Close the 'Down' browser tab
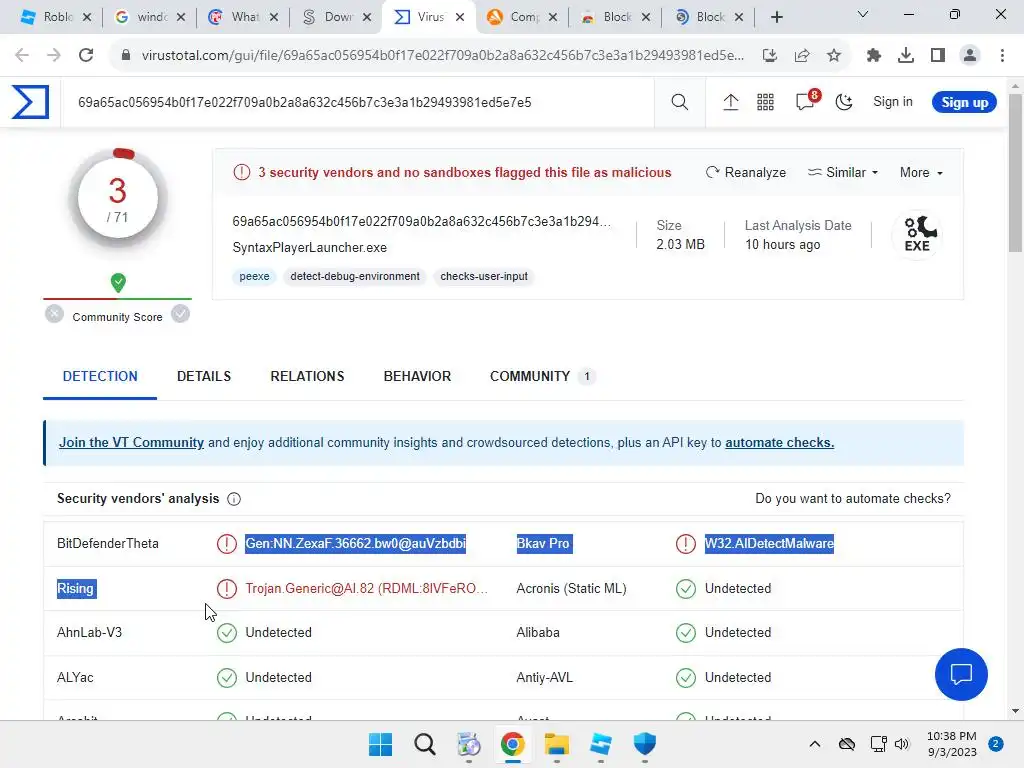Image resolution: width=1024 pixels, height=768 pixels. (367, 17)
